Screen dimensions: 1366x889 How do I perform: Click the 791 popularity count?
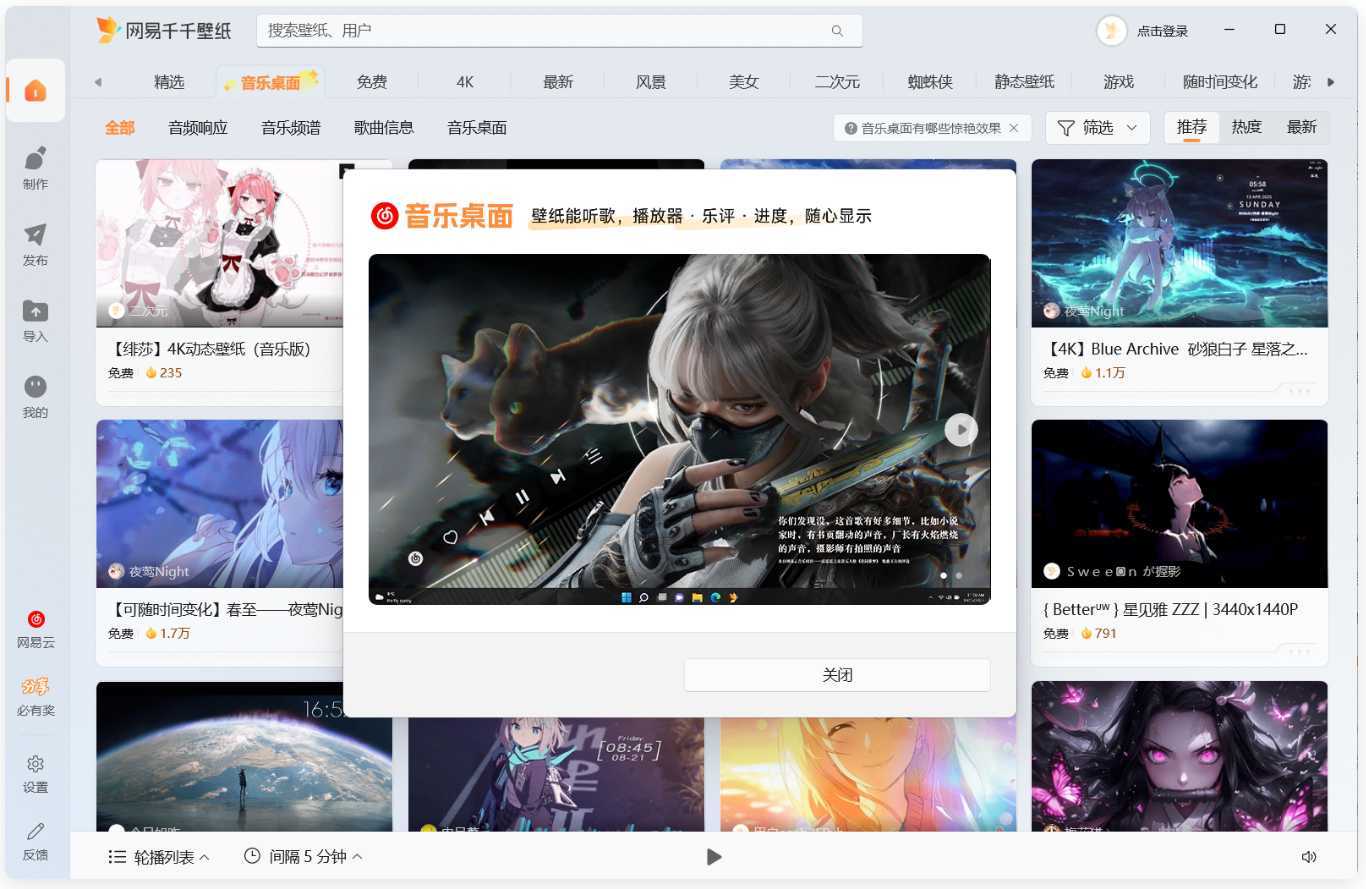click(1106, 633)
